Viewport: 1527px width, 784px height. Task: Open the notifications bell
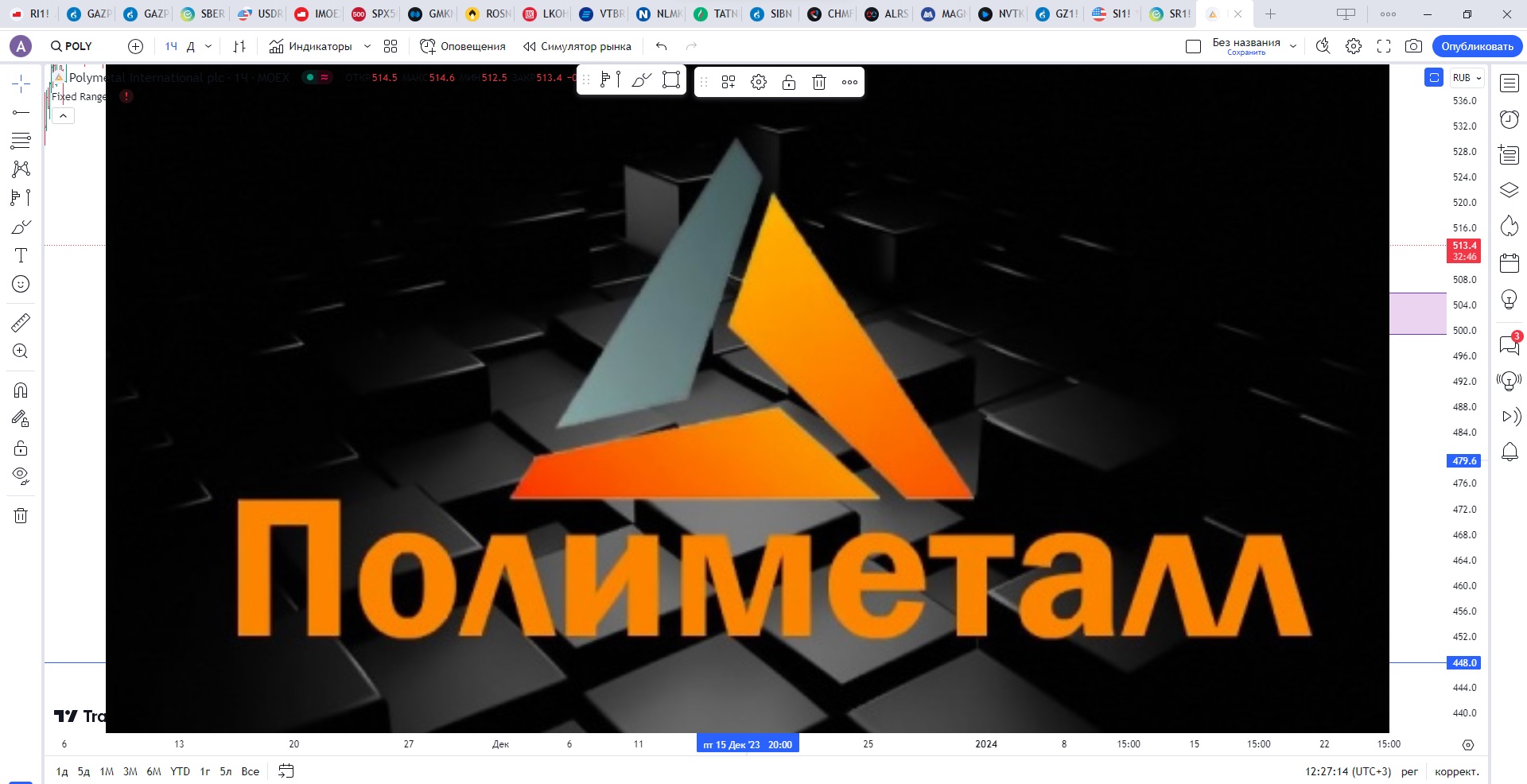[1510, 452]
